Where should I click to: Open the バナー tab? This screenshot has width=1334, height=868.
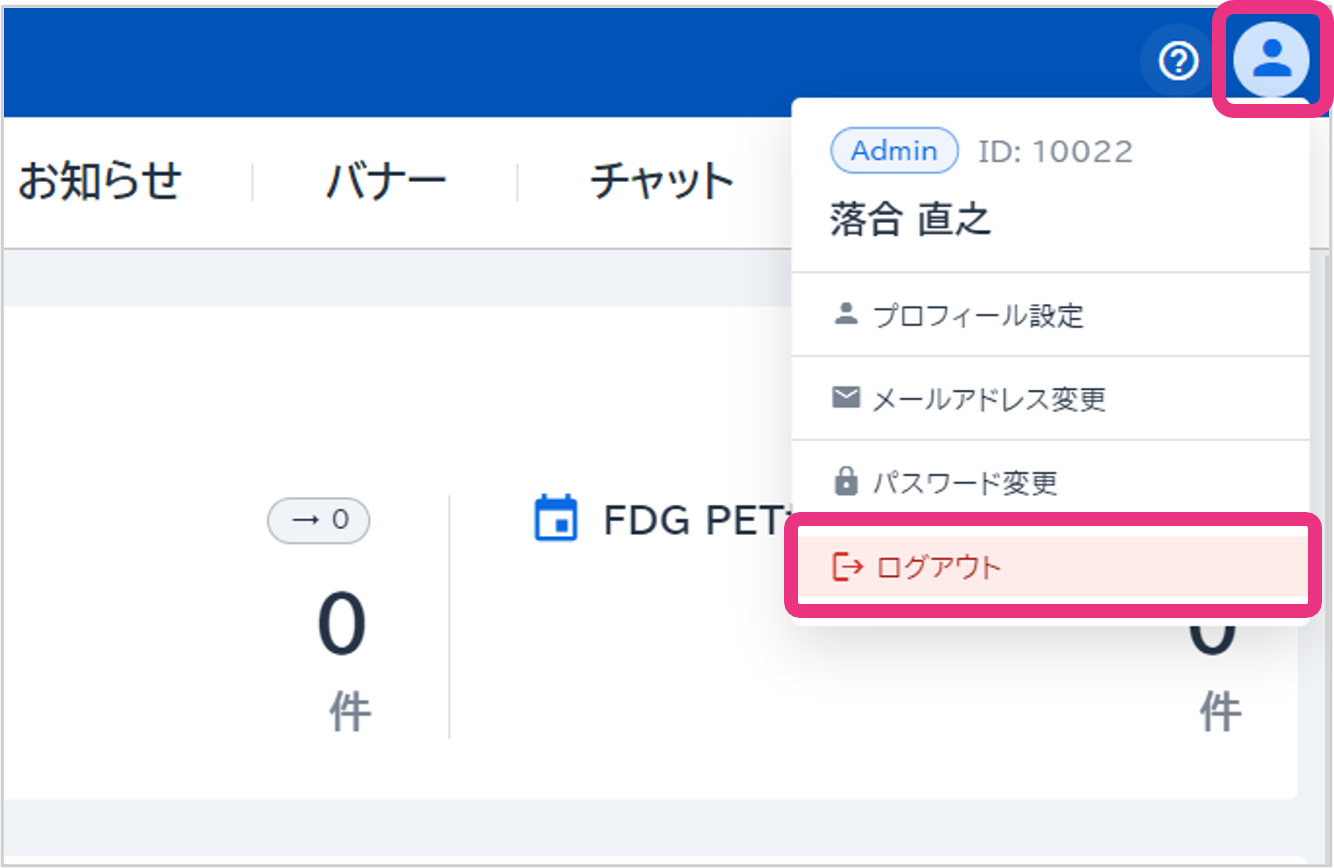(x=386, y=182)
